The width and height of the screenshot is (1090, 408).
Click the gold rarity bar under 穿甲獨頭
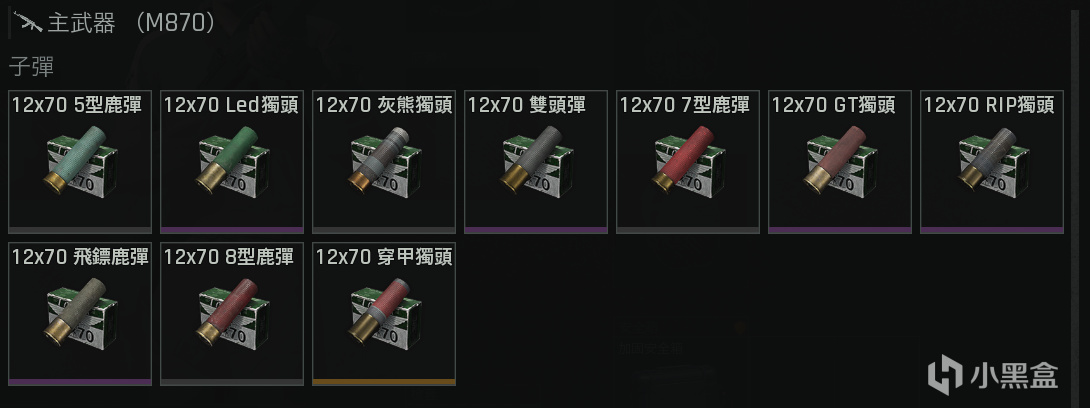pyautogui.click(x=384, y=382)
